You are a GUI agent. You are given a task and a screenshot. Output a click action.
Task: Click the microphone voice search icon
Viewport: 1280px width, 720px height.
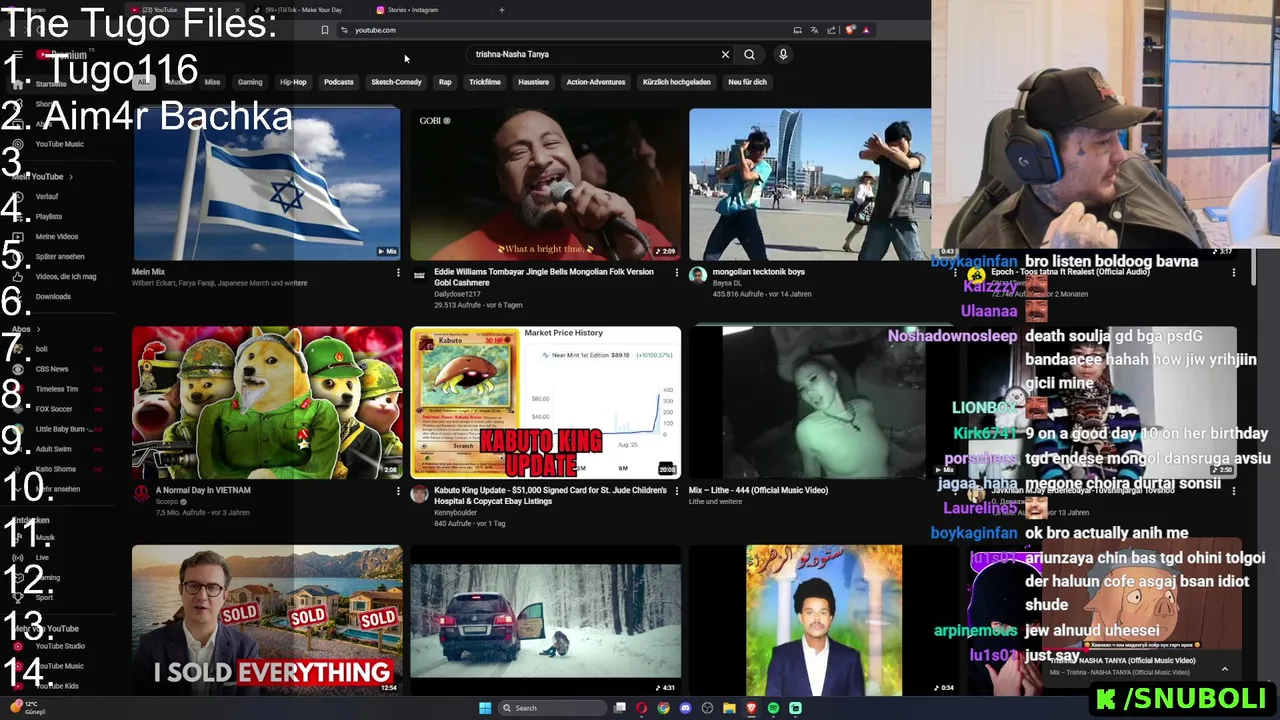(x=783, y=54)
